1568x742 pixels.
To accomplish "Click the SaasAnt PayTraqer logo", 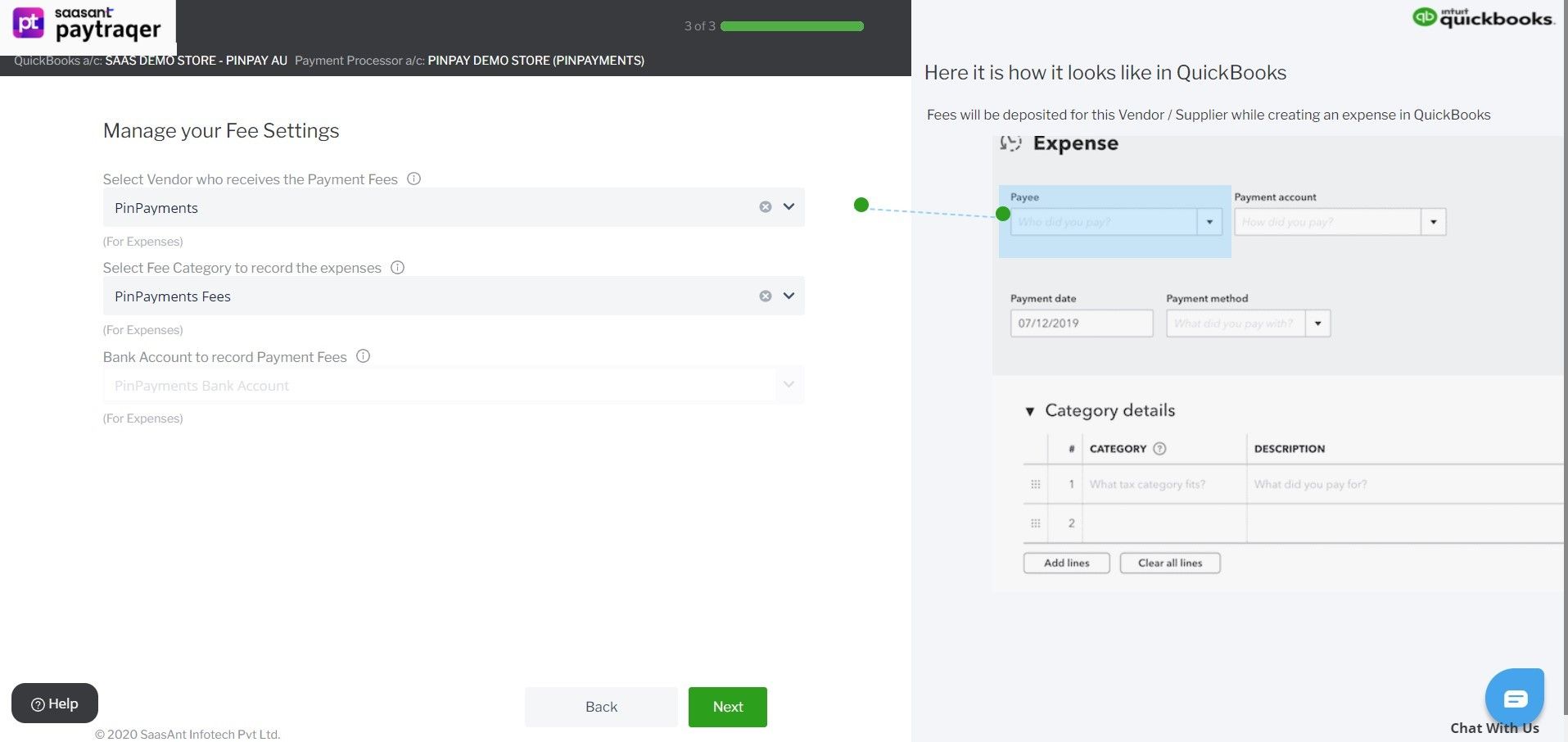I will click(87, 25).
